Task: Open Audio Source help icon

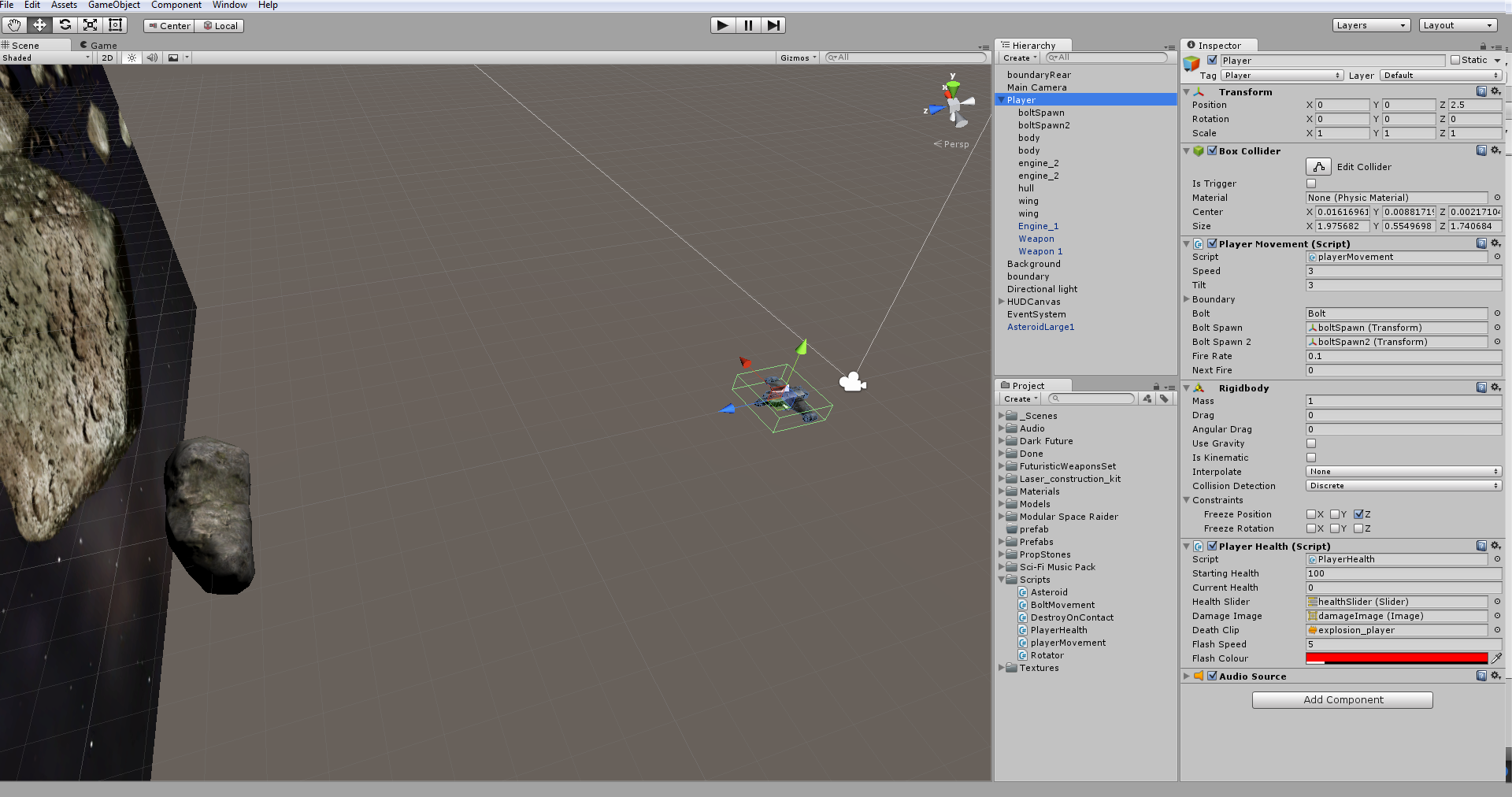Action: (1481, 676)
